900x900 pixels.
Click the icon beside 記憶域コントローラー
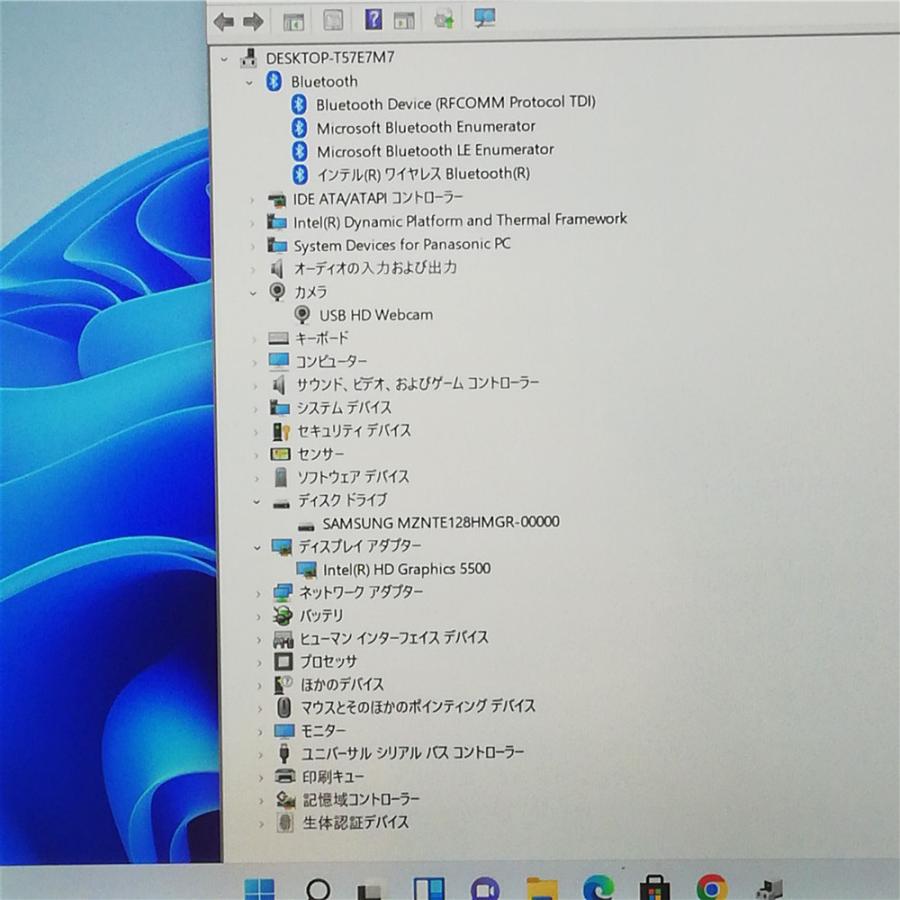click(285, 800)
